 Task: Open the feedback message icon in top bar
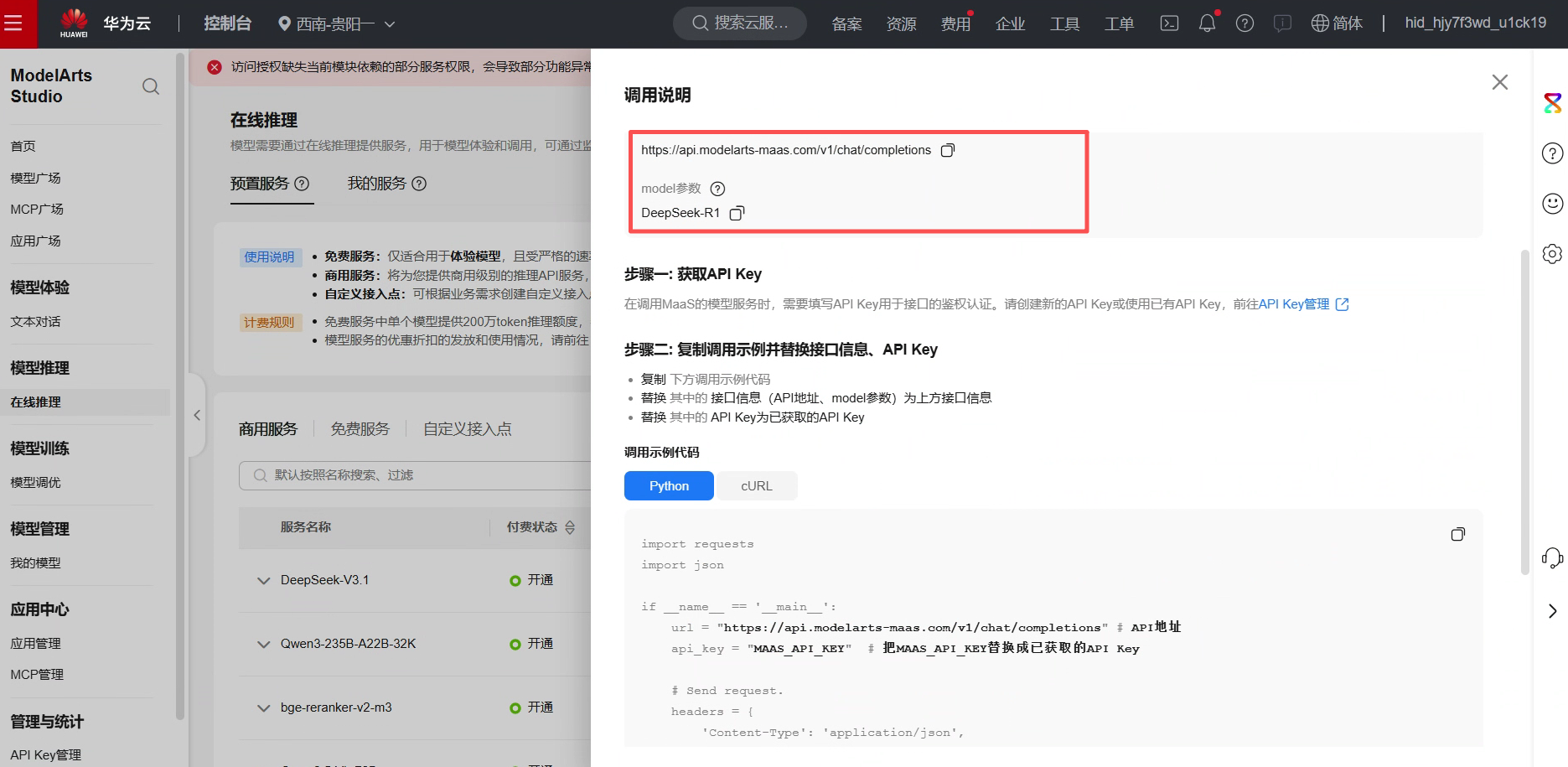pyautogui.click(x=1282, y=23)
